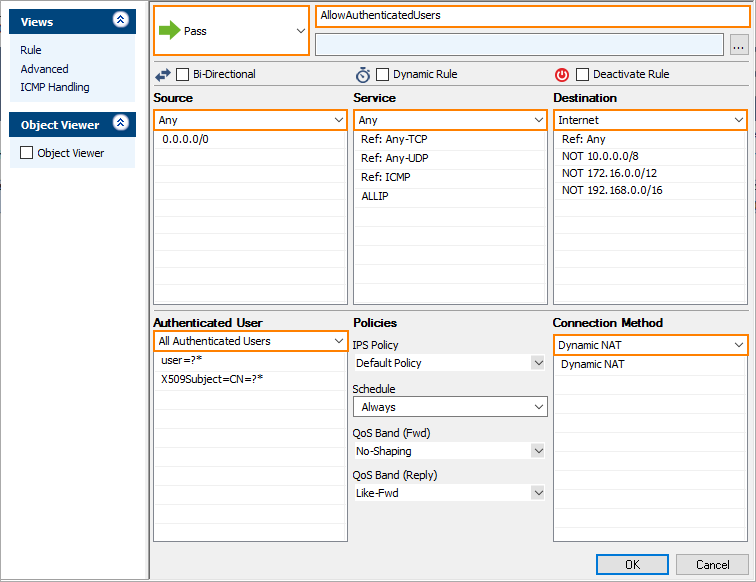Select the user=?* authenticated user entry
This screenshot has height=582, width=756.
pos(250,361)
